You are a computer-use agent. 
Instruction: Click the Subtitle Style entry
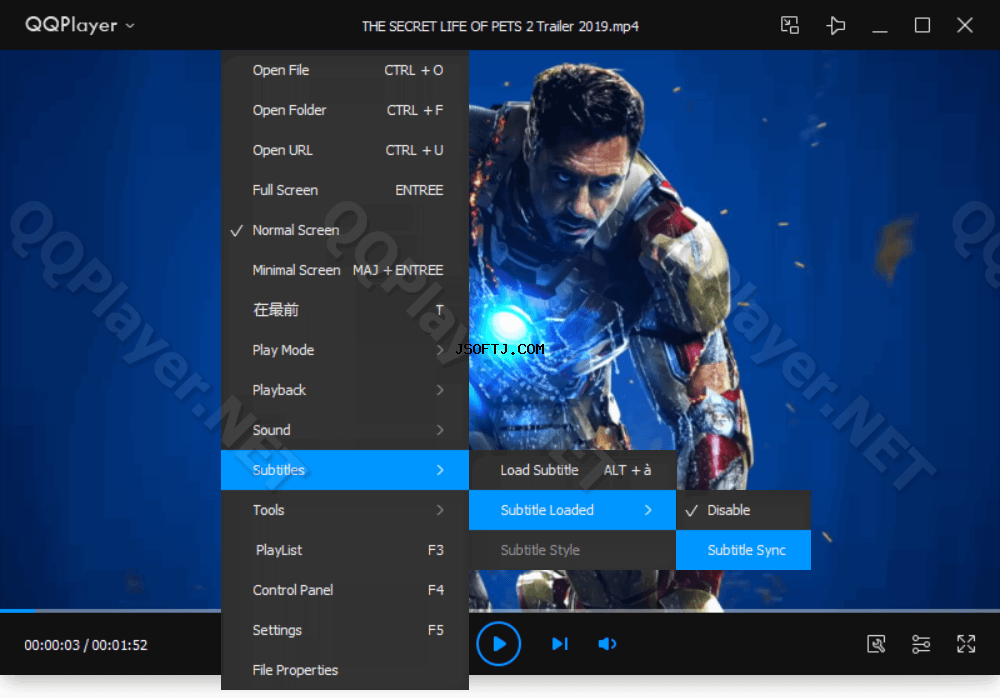coord(573,550)
